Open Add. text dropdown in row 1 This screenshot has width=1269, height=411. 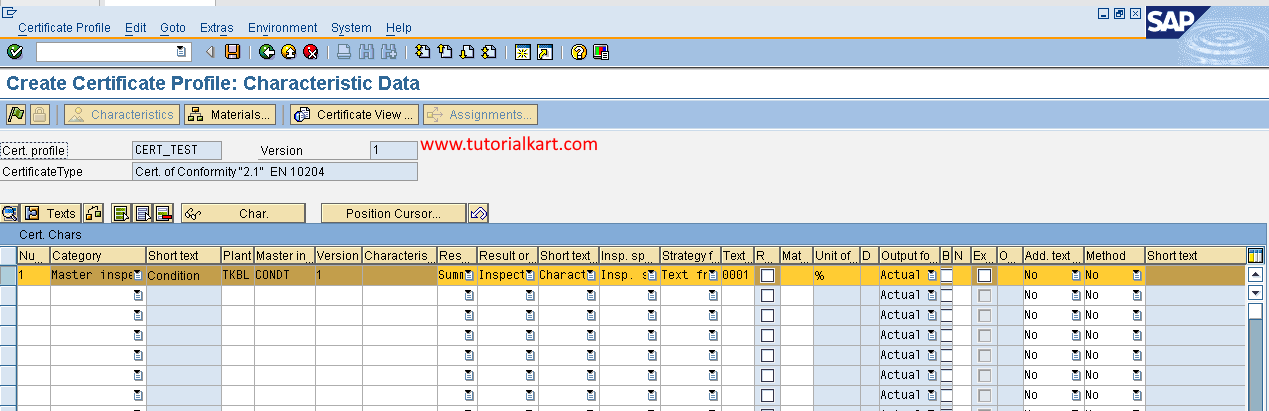[x=1076, y=275]
